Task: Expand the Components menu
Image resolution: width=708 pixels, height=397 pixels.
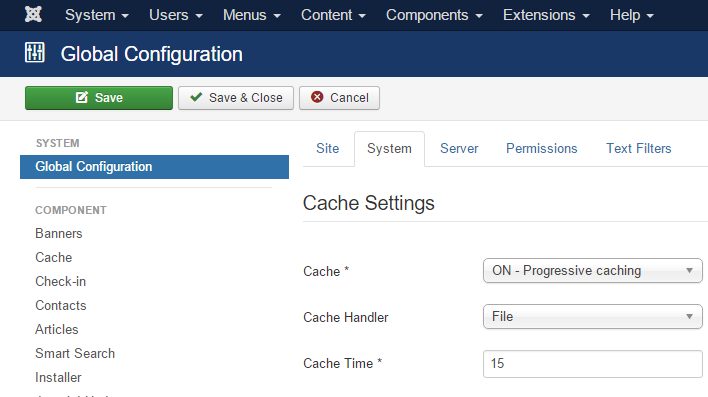Action: tap(434, 15)
